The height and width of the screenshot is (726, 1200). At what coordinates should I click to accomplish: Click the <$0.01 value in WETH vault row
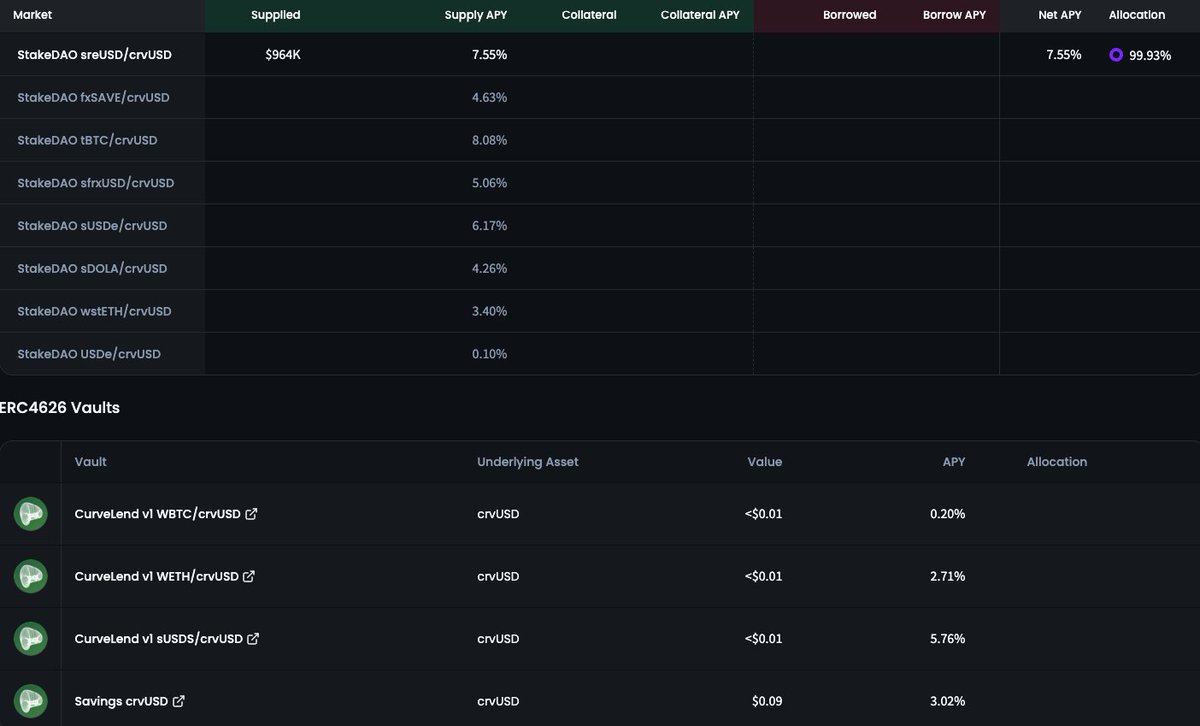click(x=764, y=576)
